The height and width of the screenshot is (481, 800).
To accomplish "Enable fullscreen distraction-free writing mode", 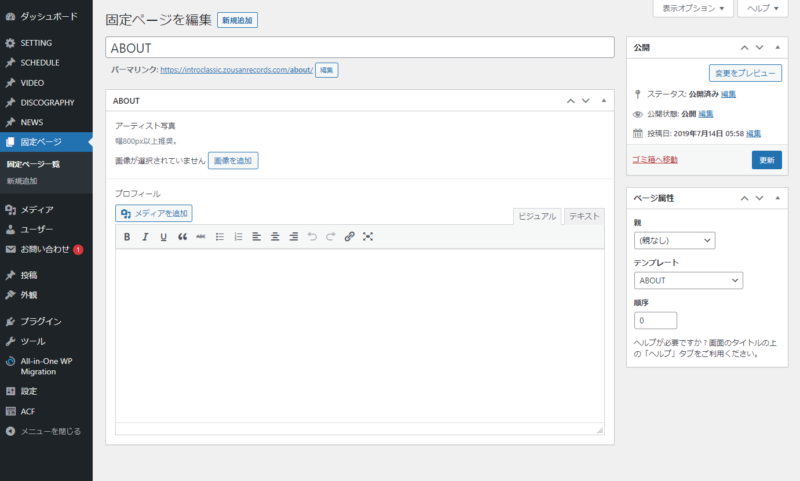I will pyautogui.click(x=368, y=237).
